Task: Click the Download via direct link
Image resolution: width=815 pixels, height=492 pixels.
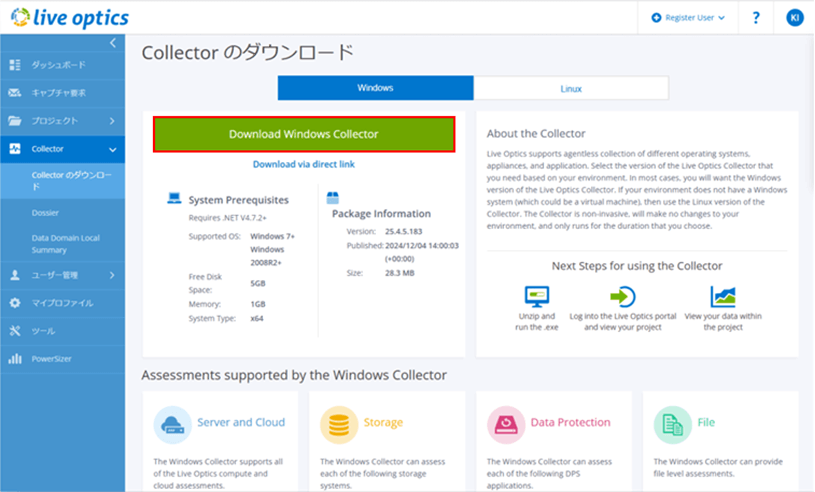Action: point(303,164)
